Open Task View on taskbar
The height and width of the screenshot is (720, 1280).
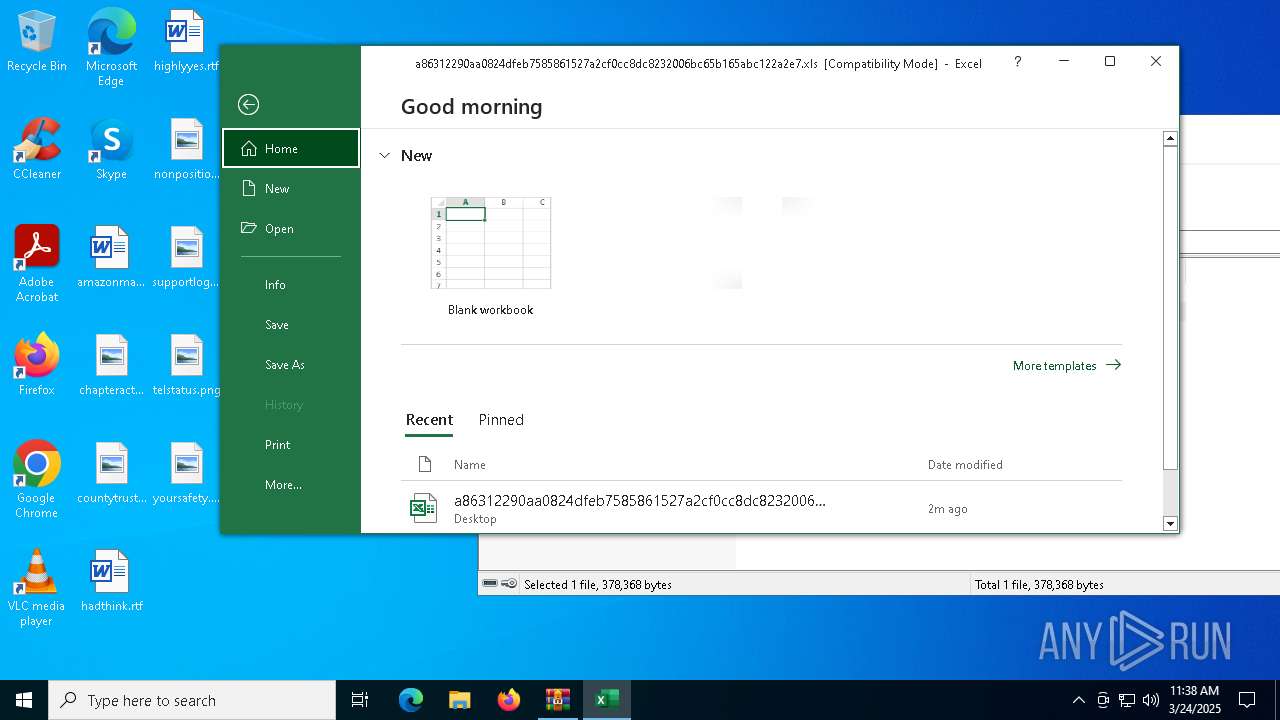[x=360, y=700]
